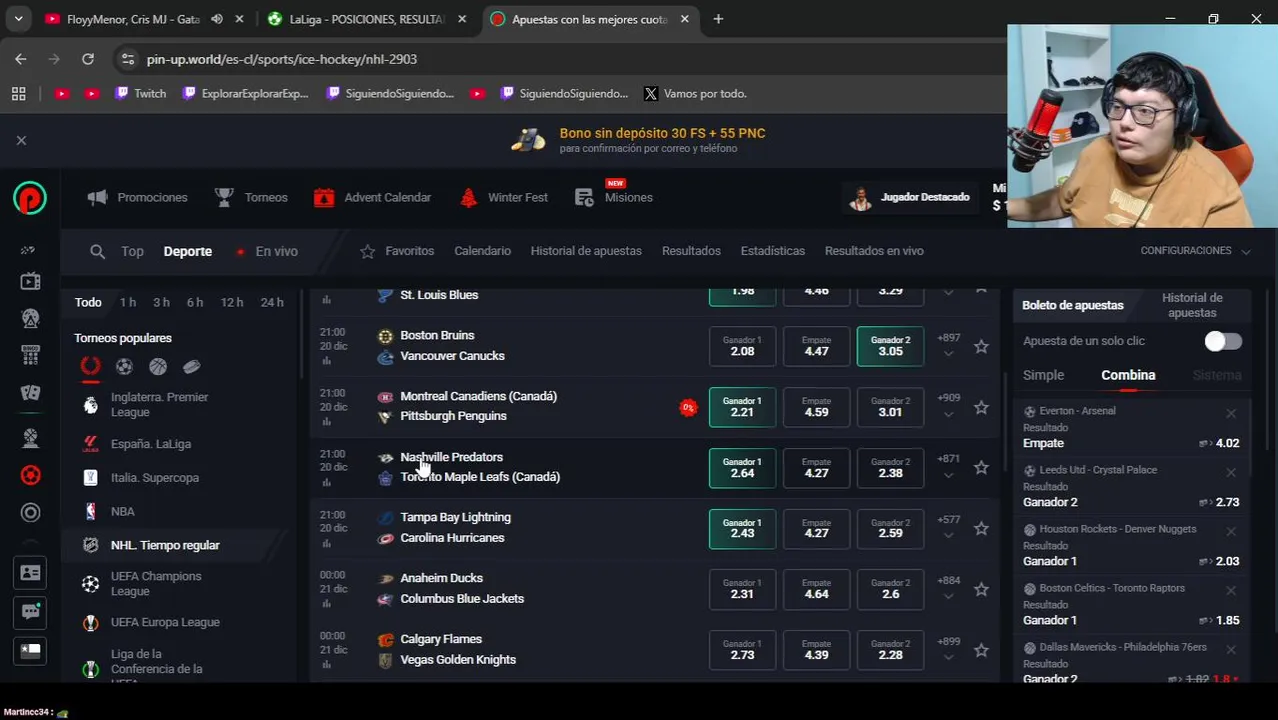Viewport: 1278px width, 720px height.
Task: Select Ganador 1 odds 2.64 Nashville match
Action: 742,468
